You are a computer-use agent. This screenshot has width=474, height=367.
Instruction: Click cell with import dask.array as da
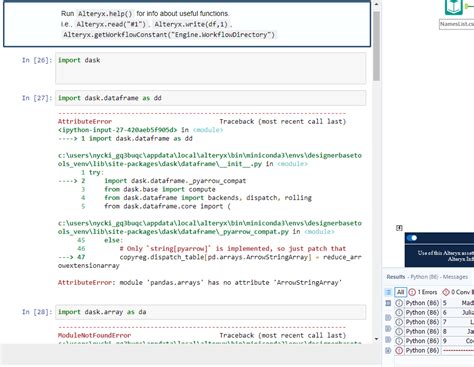pos(211,312)
